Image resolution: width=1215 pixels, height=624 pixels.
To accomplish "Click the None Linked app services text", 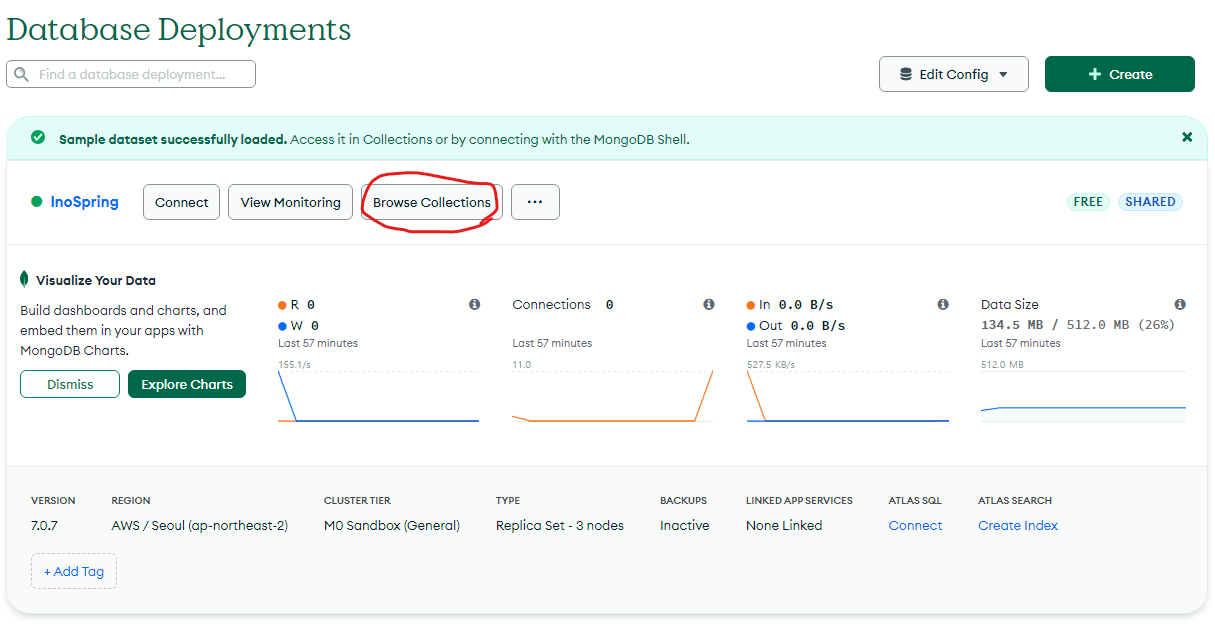I will (x=784, y=525).
